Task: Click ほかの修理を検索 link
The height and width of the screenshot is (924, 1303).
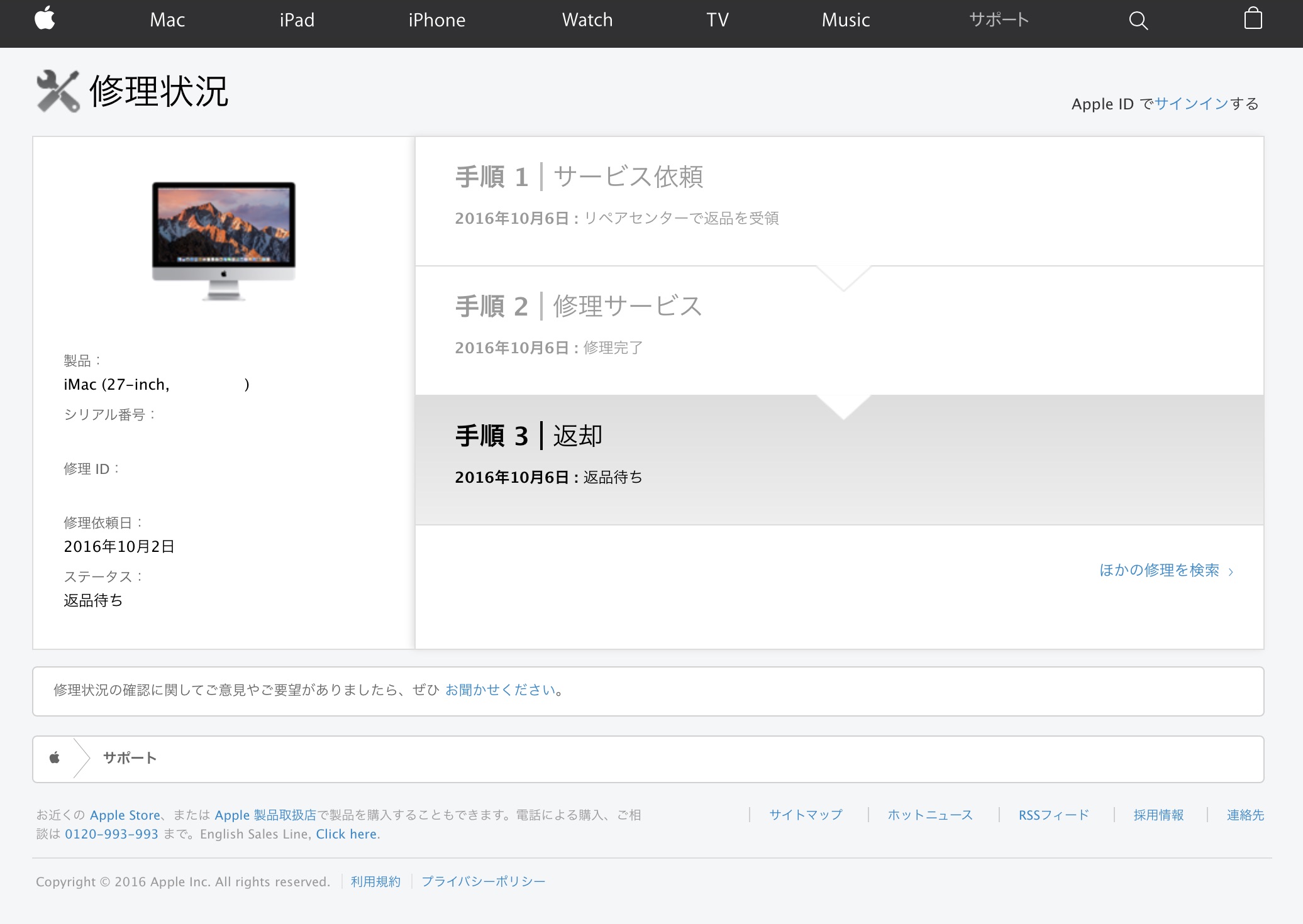Action: tap(1165, 570)
